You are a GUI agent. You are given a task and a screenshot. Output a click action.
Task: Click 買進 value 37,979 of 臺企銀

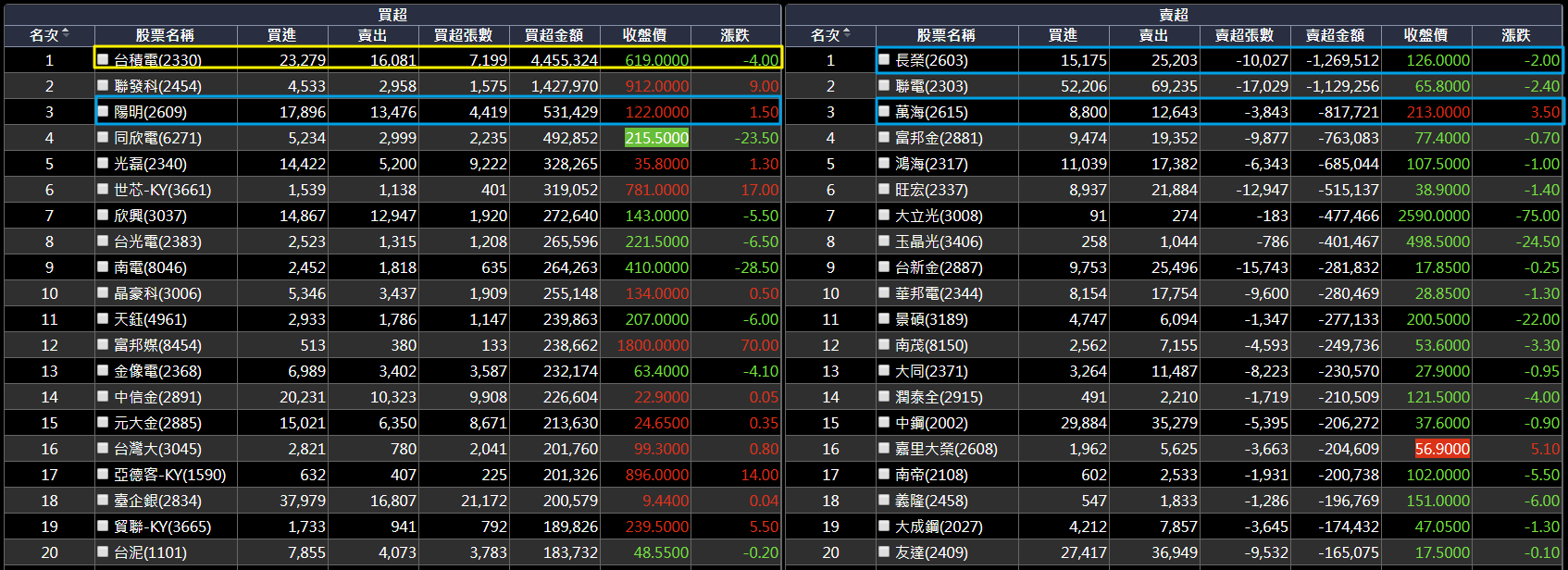[303, 501]
